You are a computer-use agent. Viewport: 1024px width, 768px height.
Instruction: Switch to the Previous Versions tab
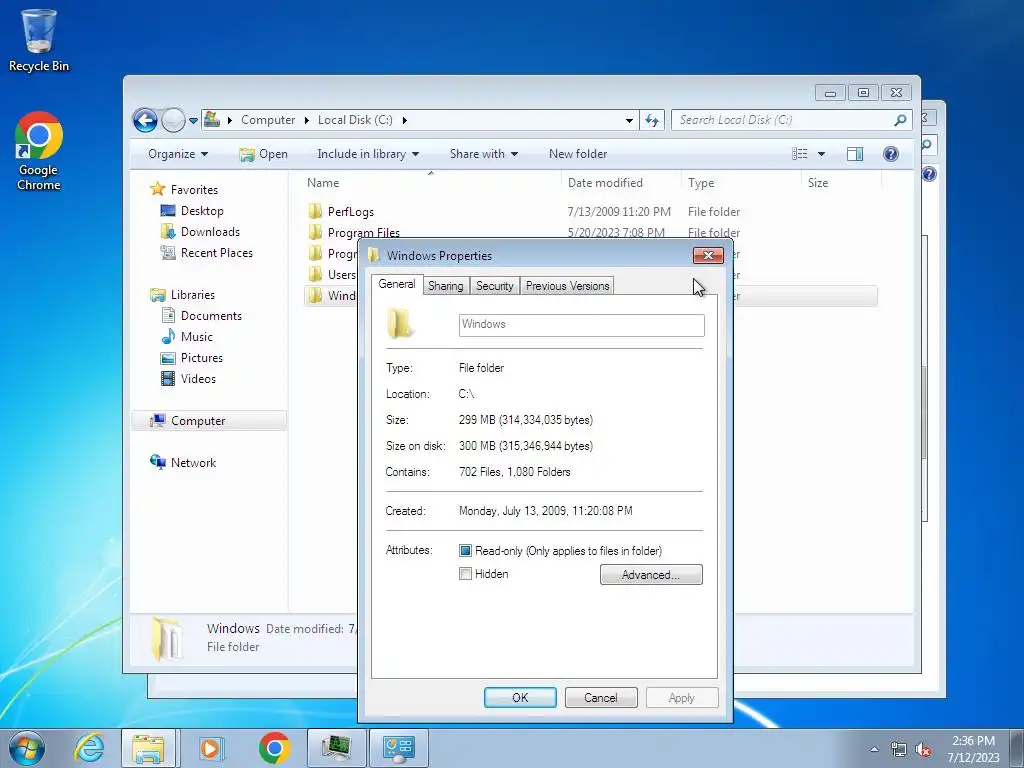(x=568, y=286)
